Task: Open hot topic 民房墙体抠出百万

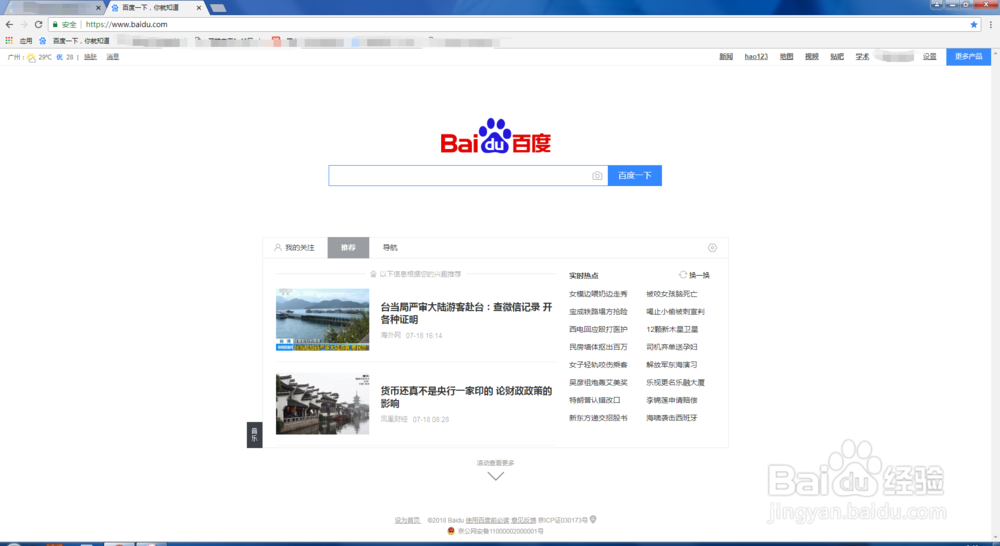Action: [598, 347]
